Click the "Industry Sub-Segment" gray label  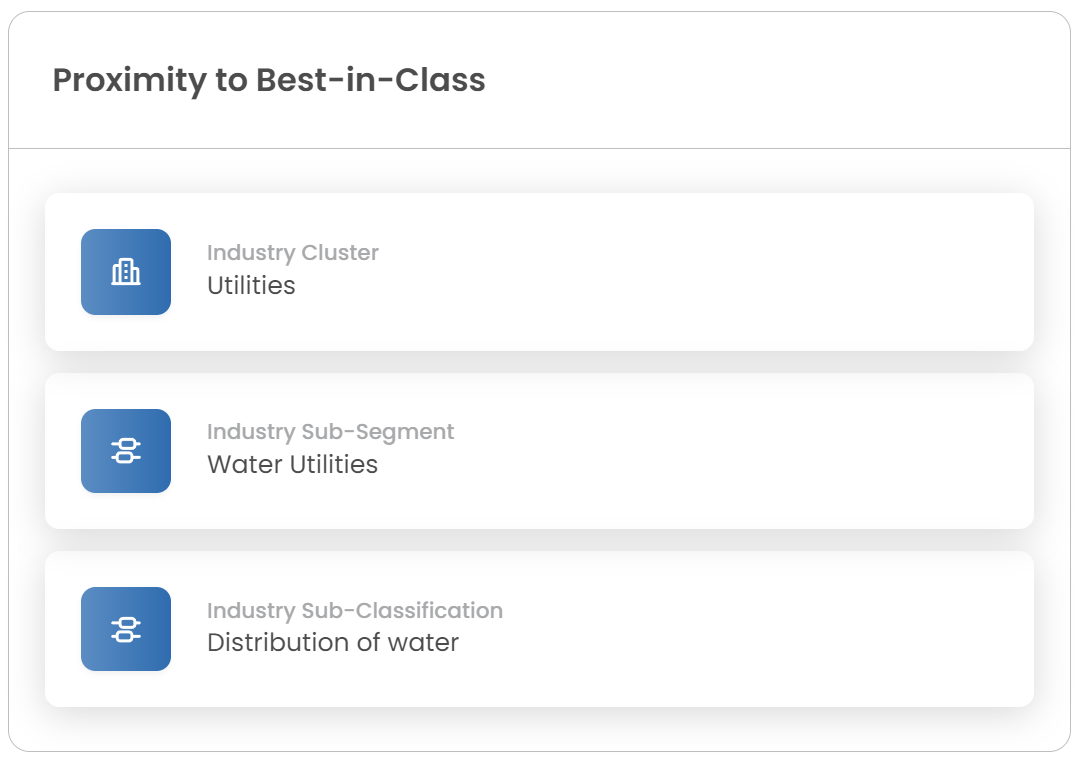click(x=330, y=432)
